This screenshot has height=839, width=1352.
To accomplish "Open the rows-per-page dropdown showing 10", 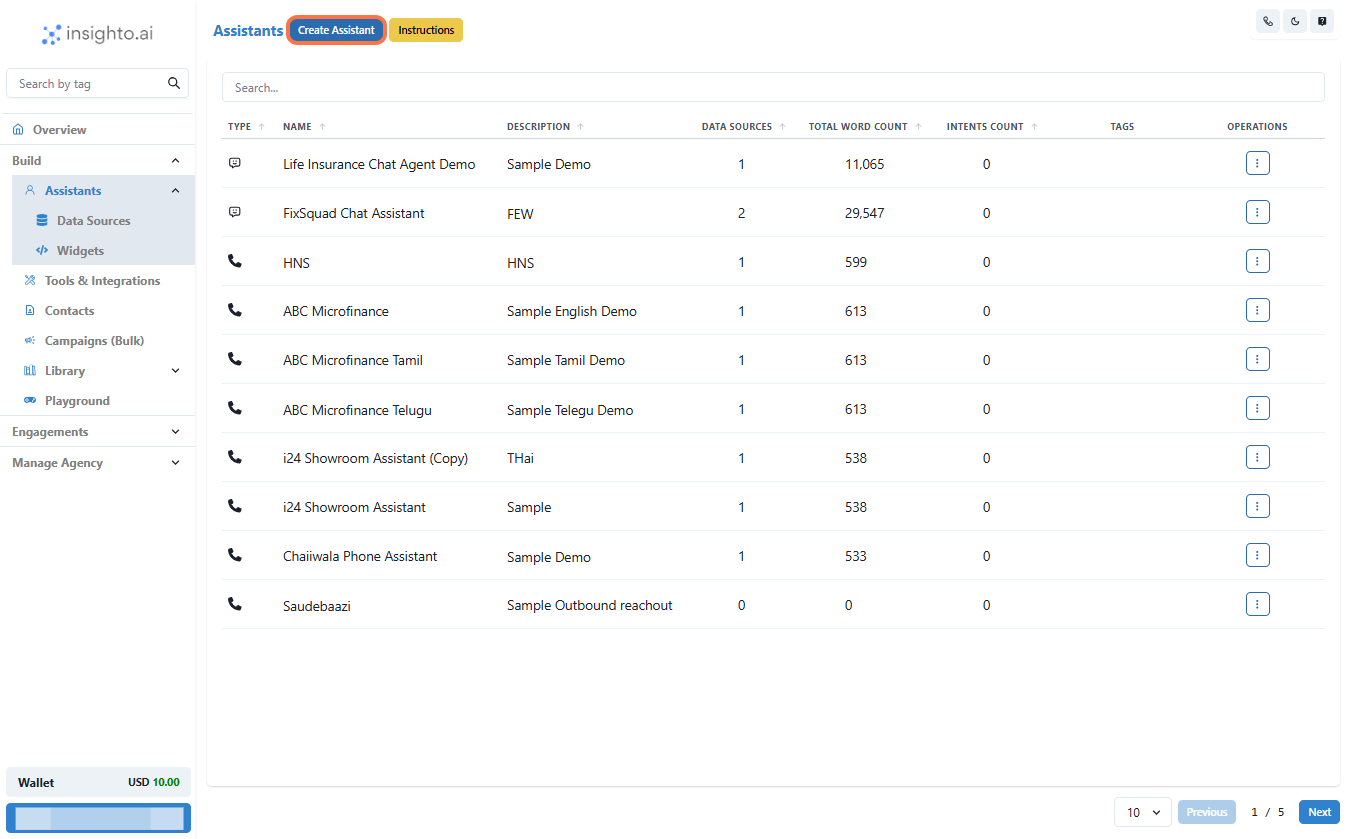I will coord(1143,812).
